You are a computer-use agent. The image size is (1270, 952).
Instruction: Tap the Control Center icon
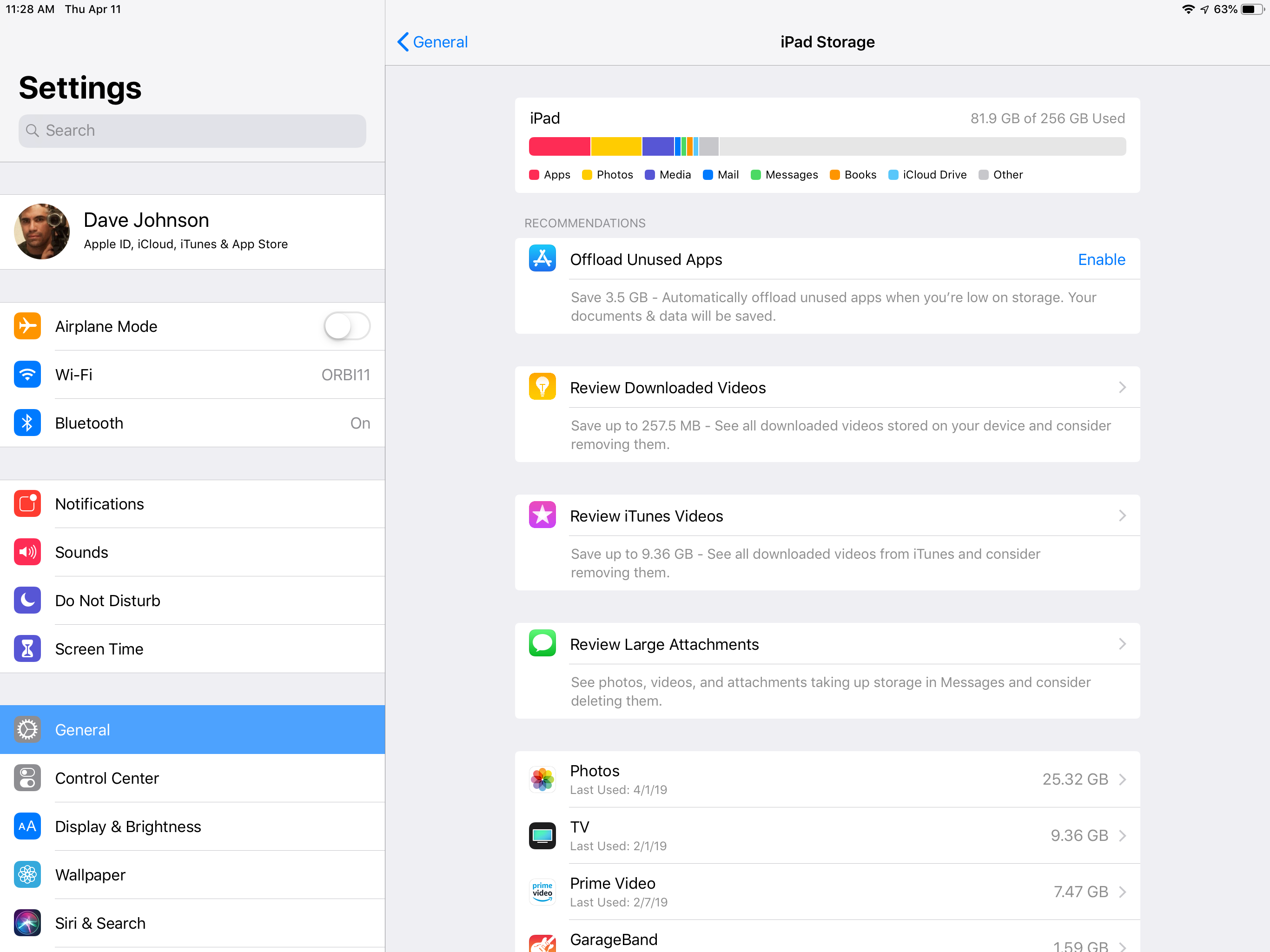pos(27,778)
